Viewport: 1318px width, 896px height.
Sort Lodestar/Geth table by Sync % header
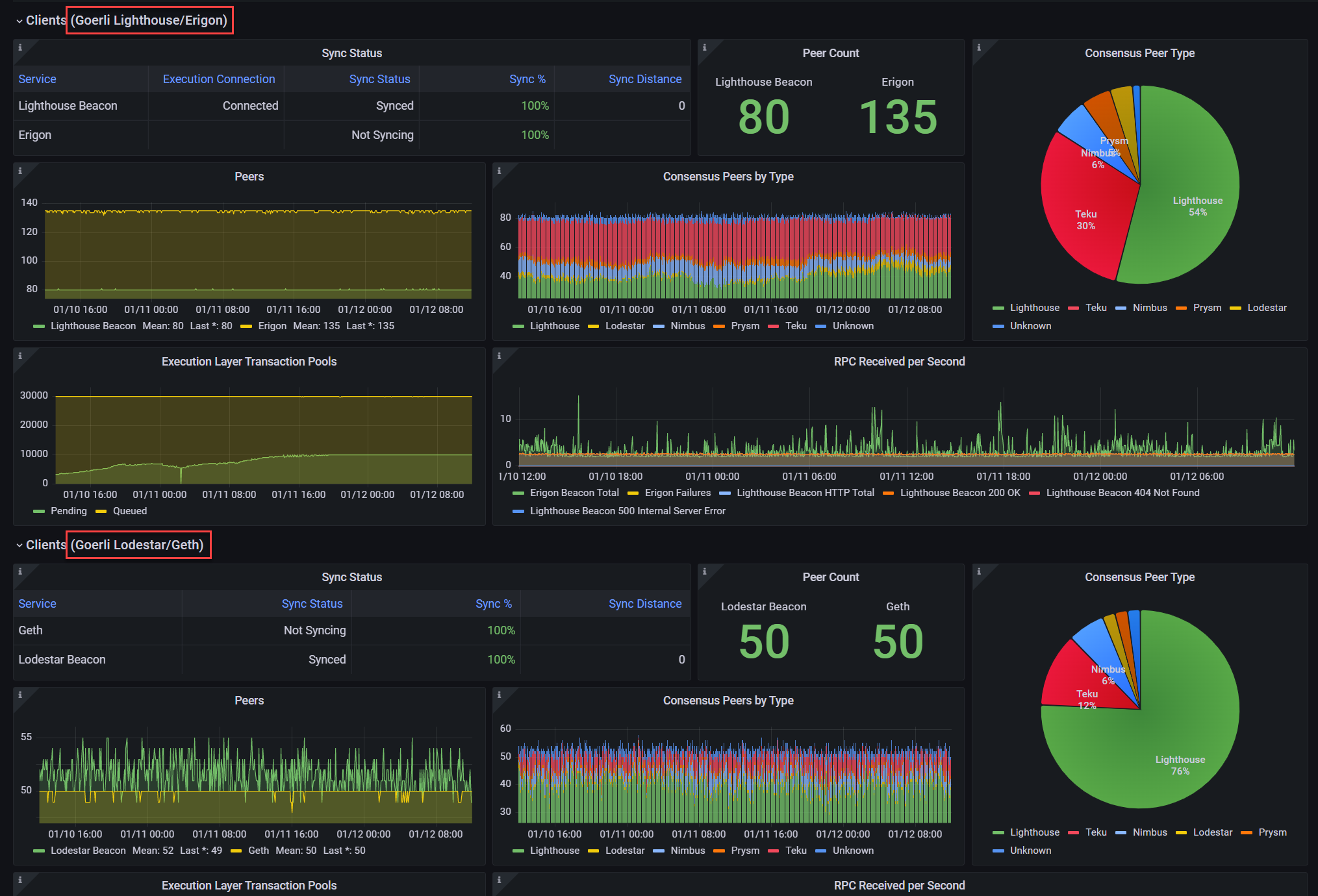494,604
